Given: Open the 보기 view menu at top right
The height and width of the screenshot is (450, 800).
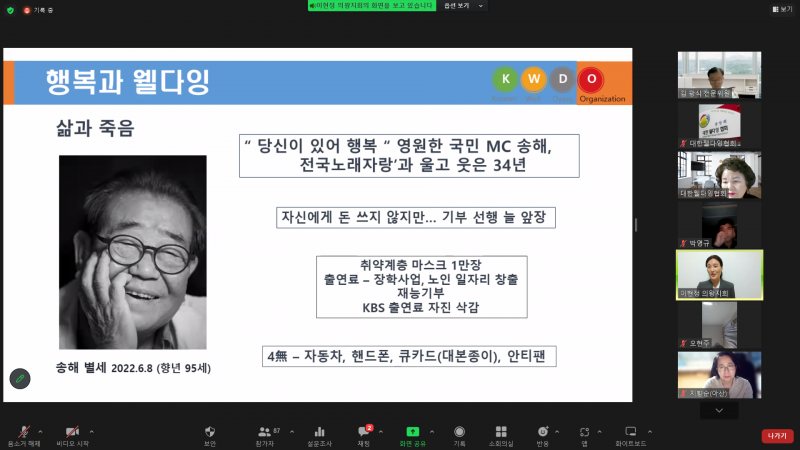Looking at the screenshot, I should pyautogui.click(x=782, y=9).
